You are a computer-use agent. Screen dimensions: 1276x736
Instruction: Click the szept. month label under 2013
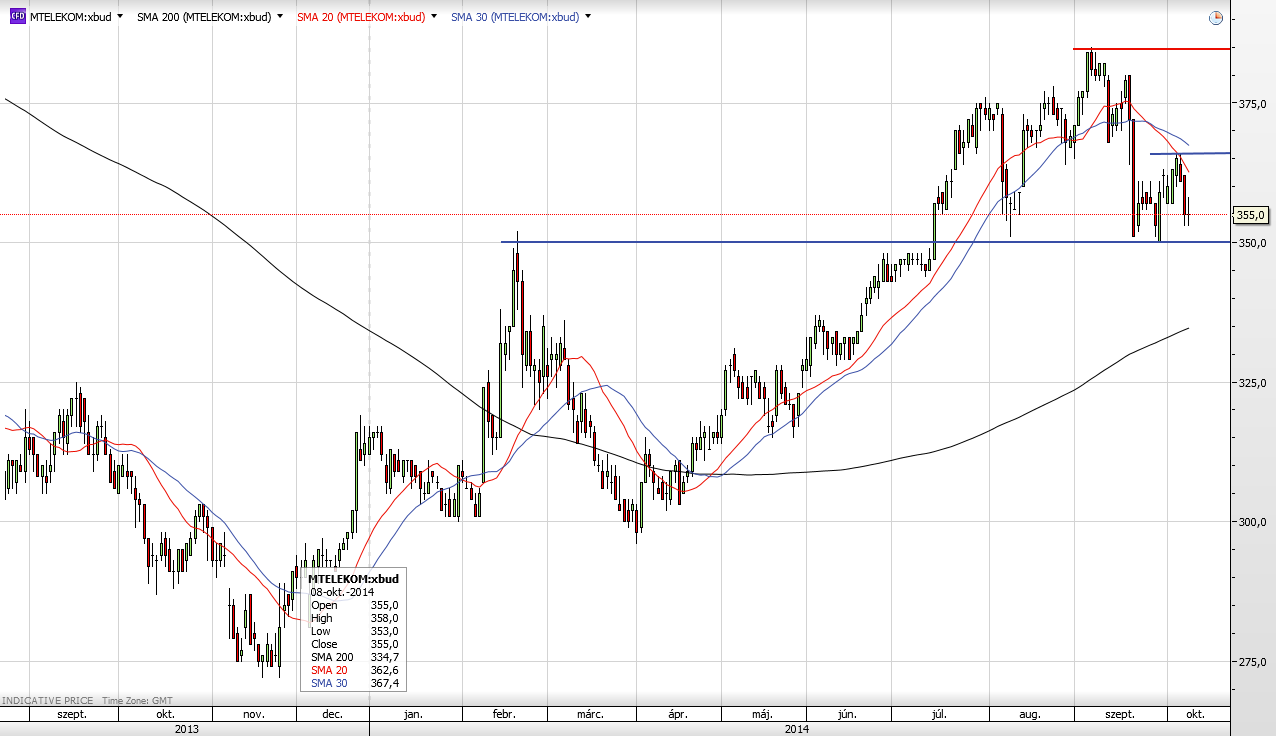(73, 715)
